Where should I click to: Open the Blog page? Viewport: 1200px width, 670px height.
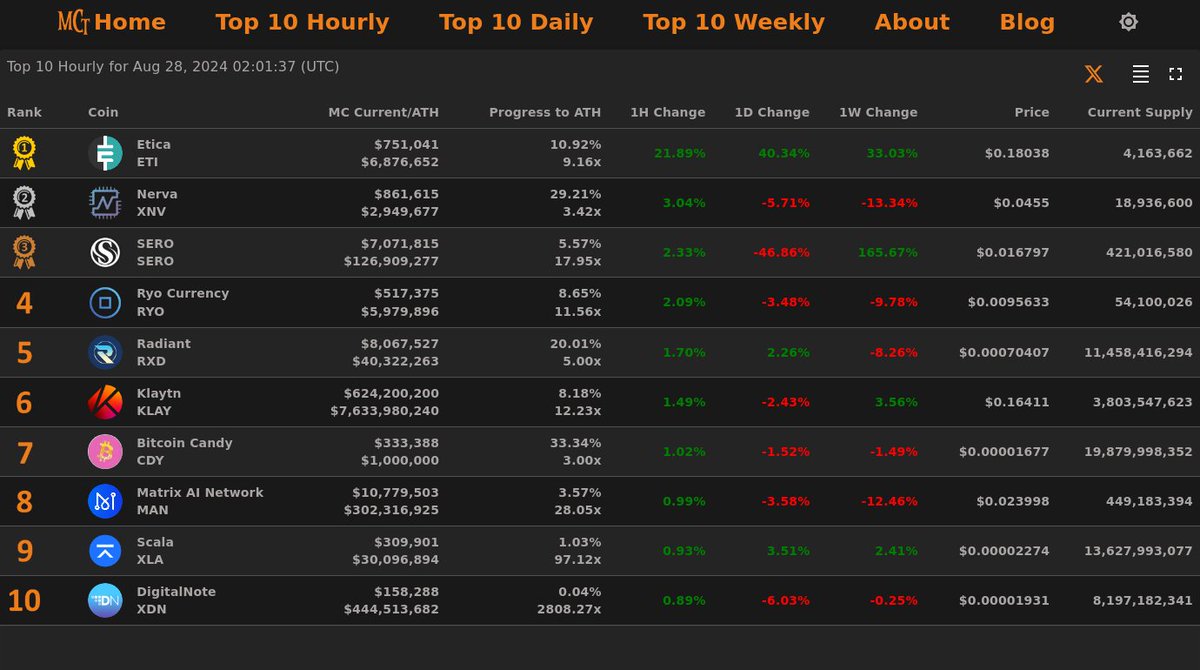tap(1027, 22)
